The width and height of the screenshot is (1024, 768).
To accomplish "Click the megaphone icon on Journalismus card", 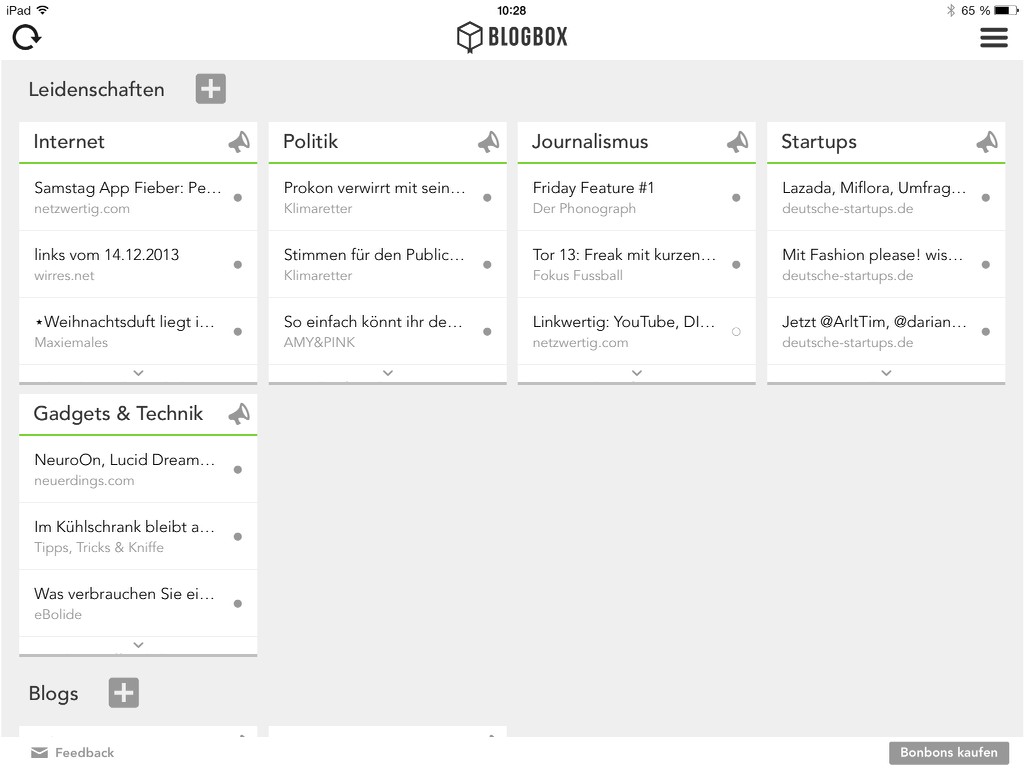I will point(738,142).
